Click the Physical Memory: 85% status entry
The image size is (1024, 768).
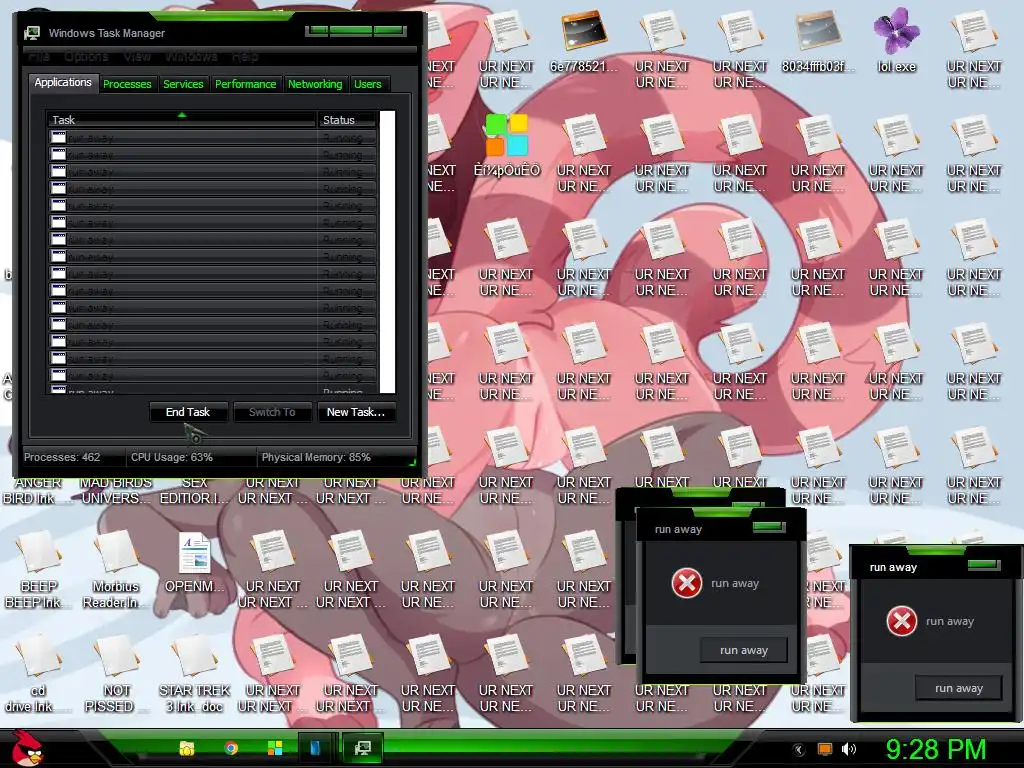pyautogui.click(x=316, y=457)
